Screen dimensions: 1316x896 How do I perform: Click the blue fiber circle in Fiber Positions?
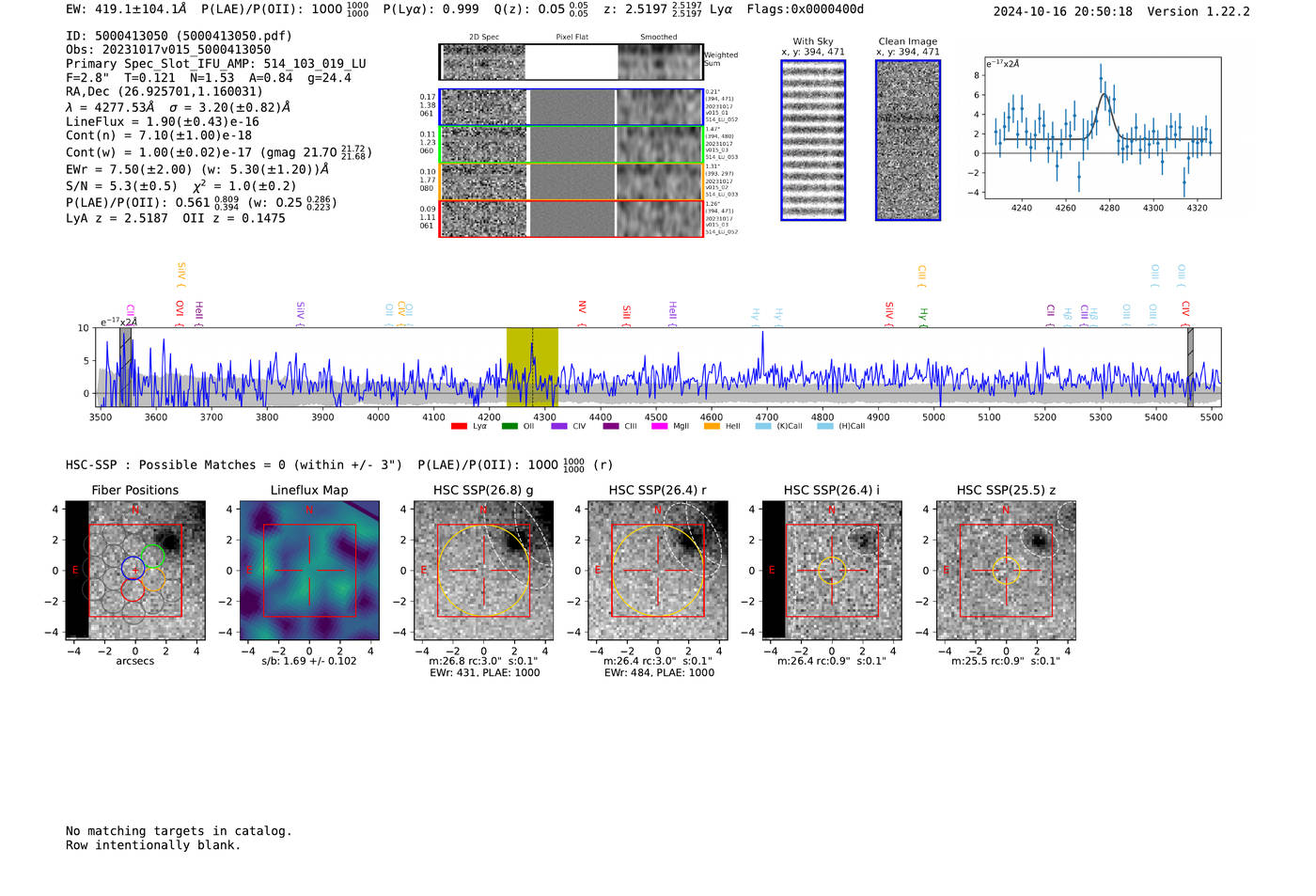(x=133, y=568)
